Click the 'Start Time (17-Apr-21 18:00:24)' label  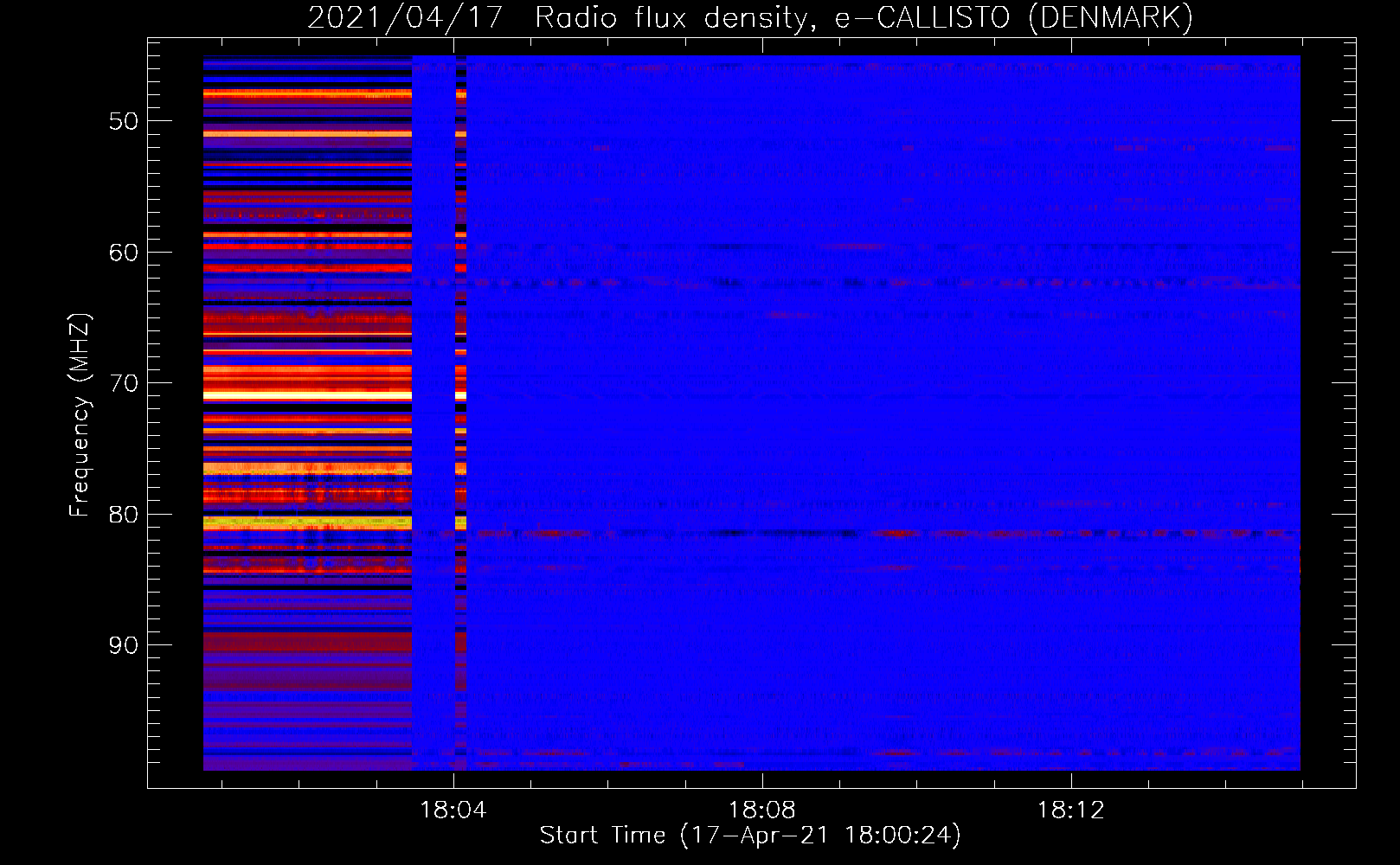[x=750, y=836]
